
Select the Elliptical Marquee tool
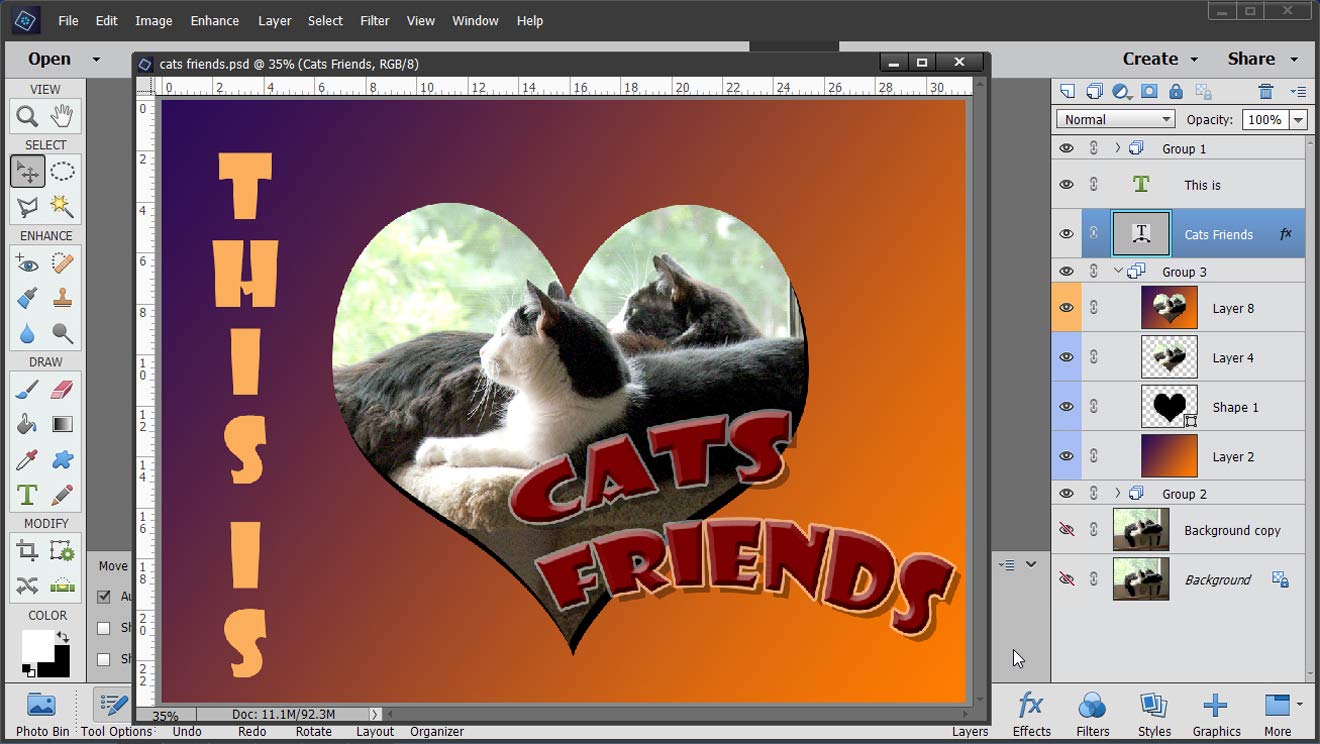(62, 172)
